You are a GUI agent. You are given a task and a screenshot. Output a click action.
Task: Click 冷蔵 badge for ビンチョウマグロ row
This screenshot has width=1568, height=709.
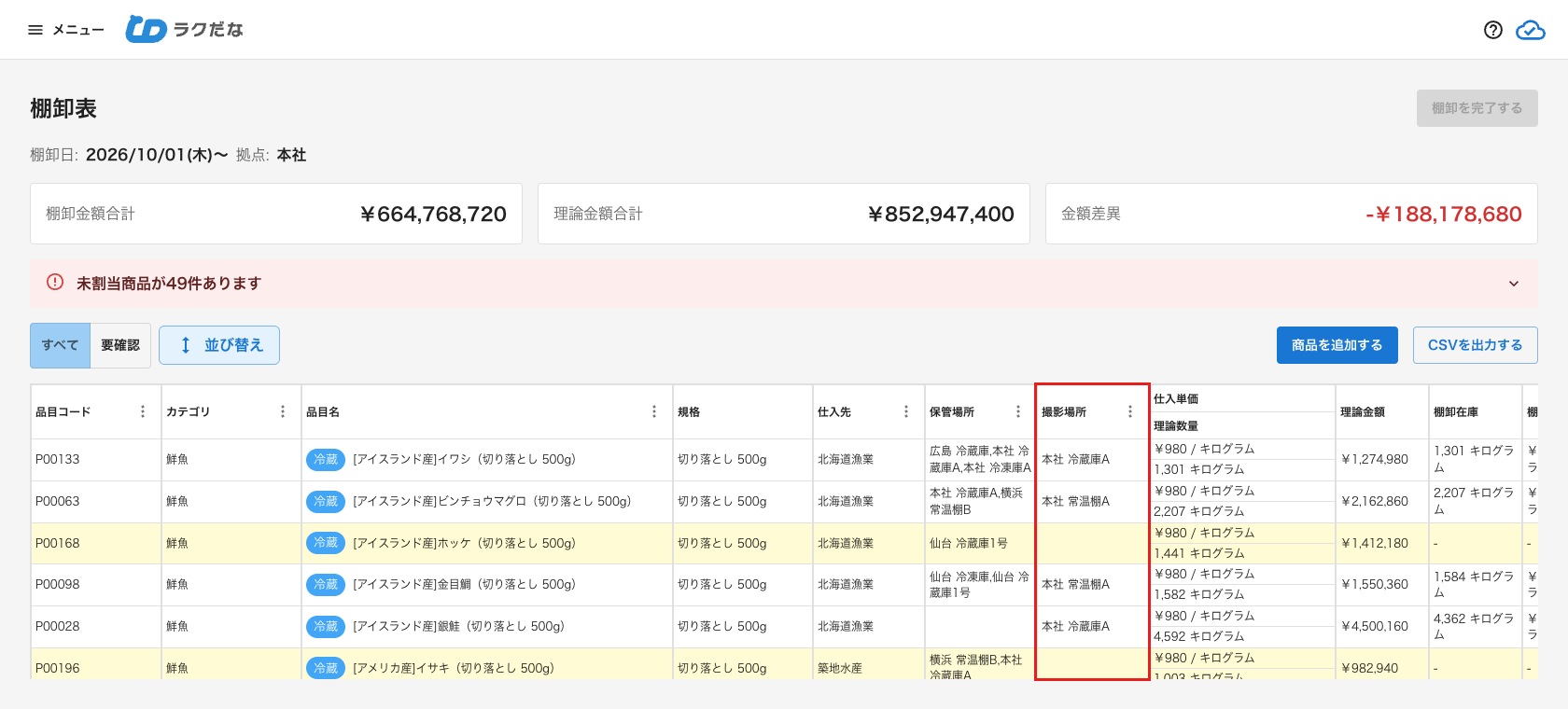pos(326,501)
